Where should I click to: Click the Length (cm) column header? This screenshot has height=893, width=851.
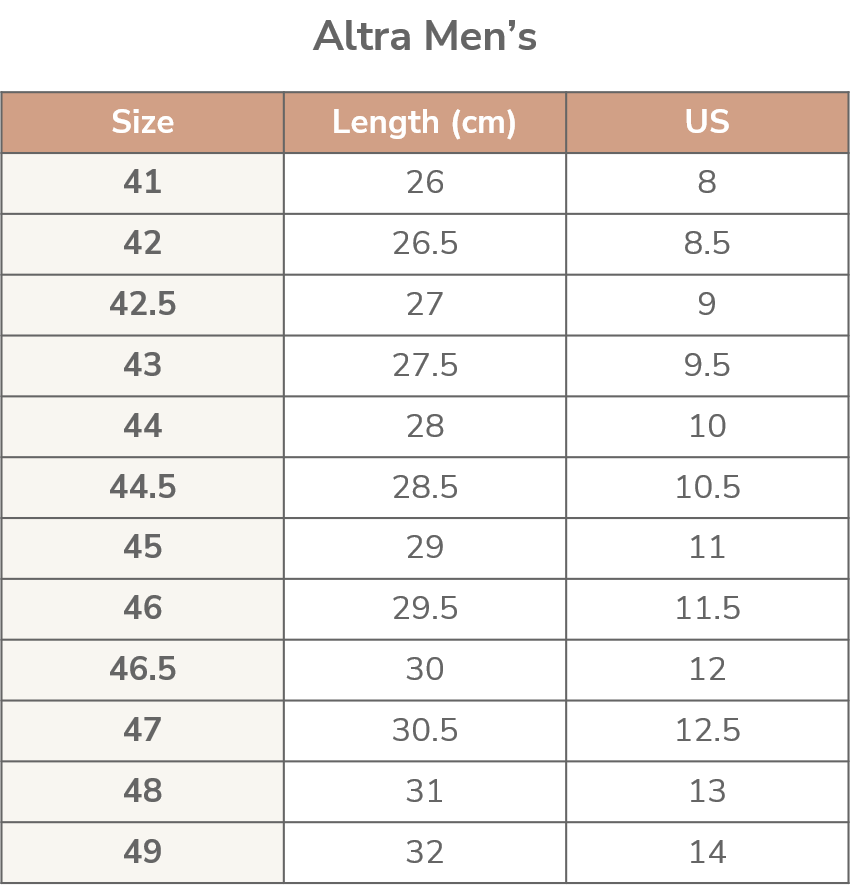424,122
